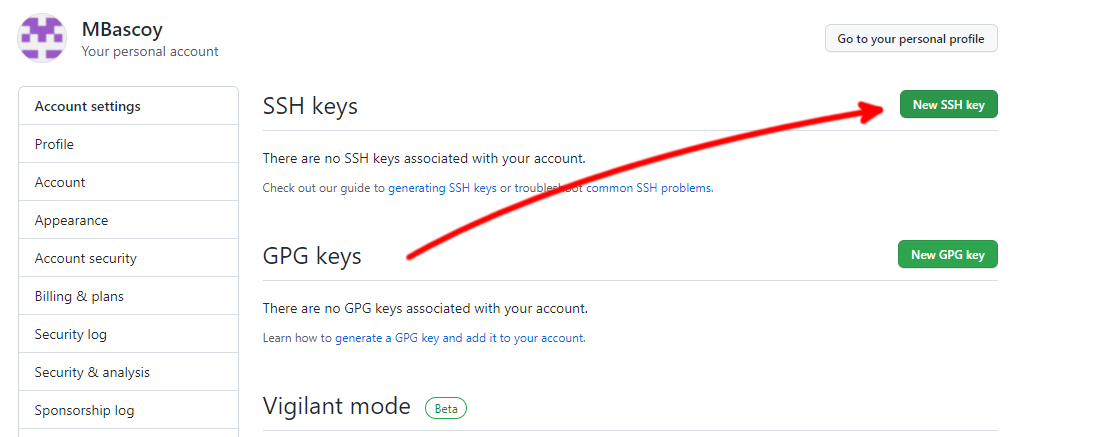This screenshot has height=437, width=1097.
Task: Open the Sponsorship log
Action: [84, 410]
